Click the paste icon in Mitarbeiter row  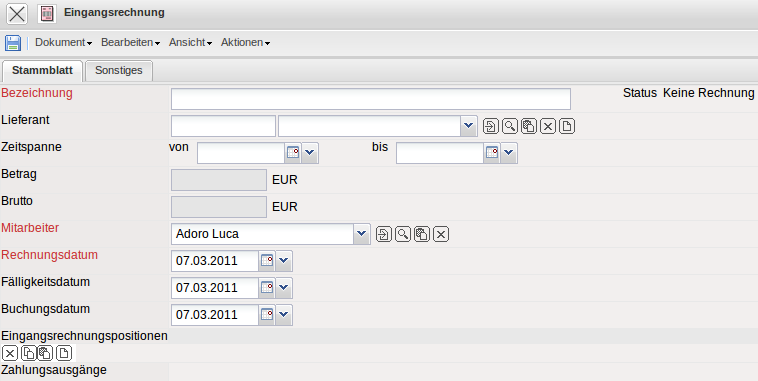[422, 234]
